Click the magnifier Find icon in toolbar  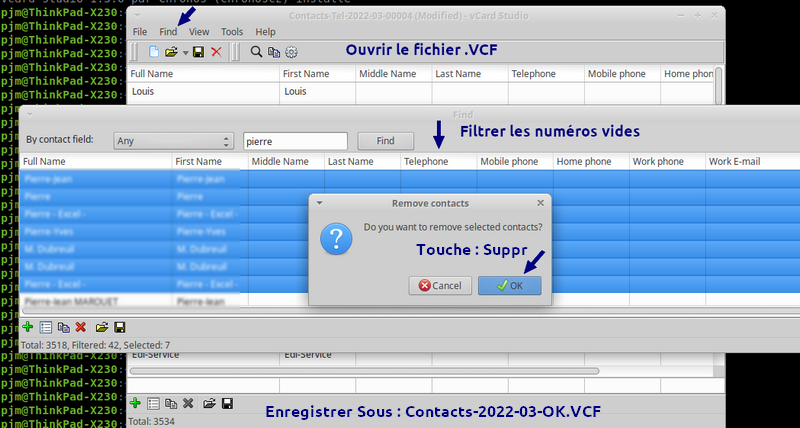(256, 52)
